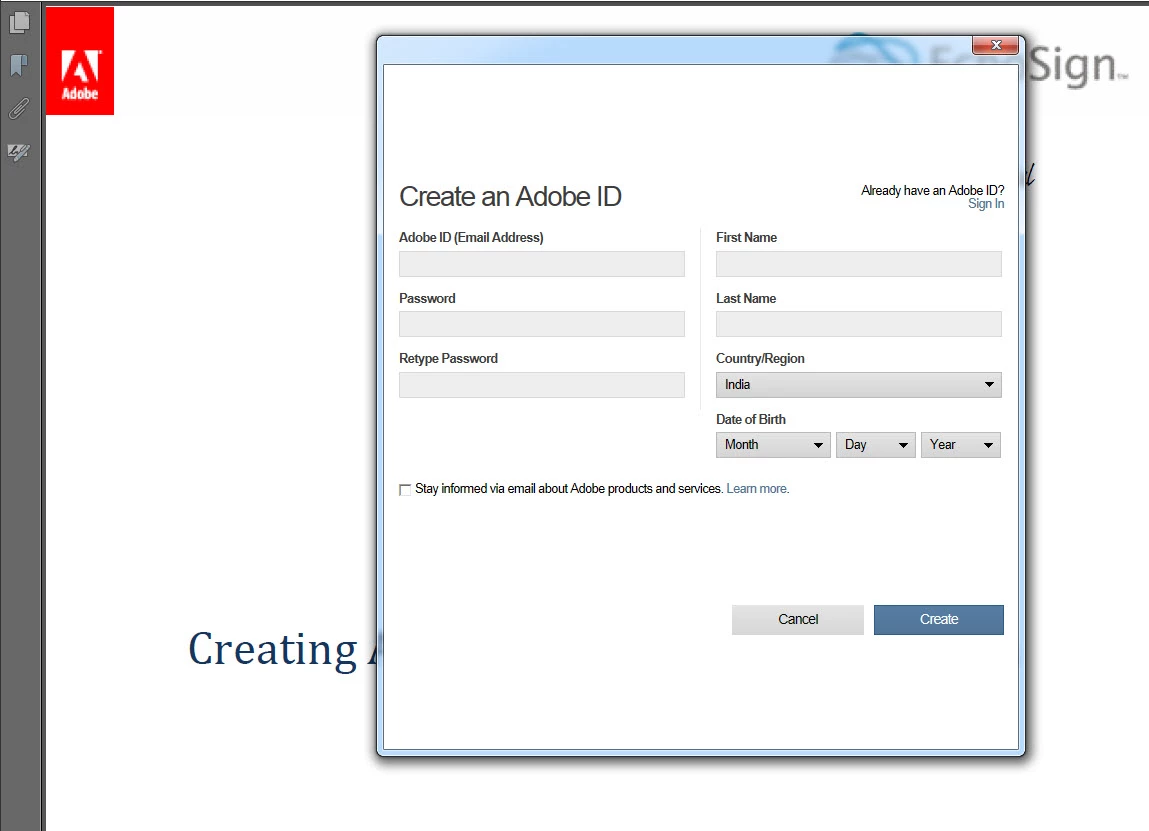Focus the First Name field
1149x831 pixels.
click(x=858, y=264)
